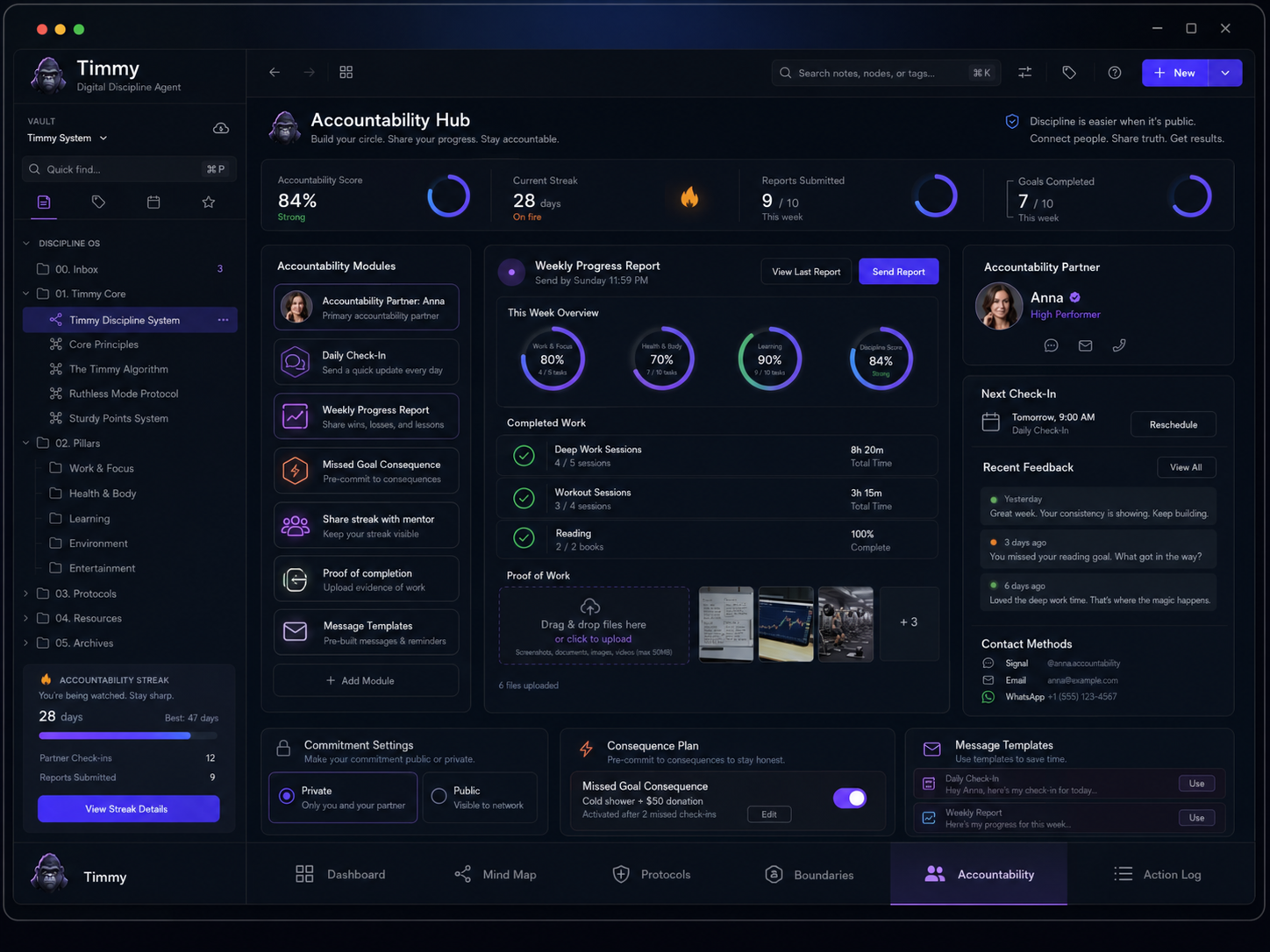1270x952 pixels.
Task: Click the upload cloud icon in drop zone
Action: click(x=590, y=607)
